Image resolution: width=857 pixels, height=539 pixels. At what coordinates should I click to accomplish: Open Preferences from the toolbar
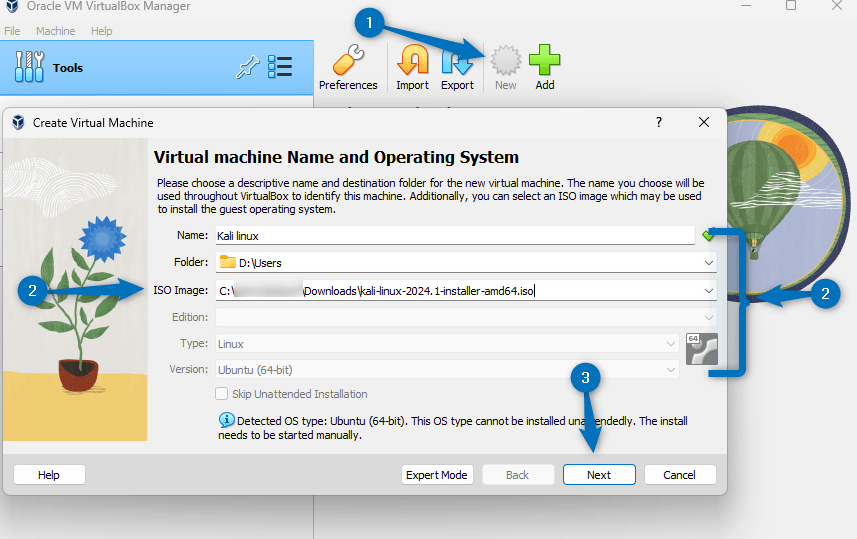348,68
